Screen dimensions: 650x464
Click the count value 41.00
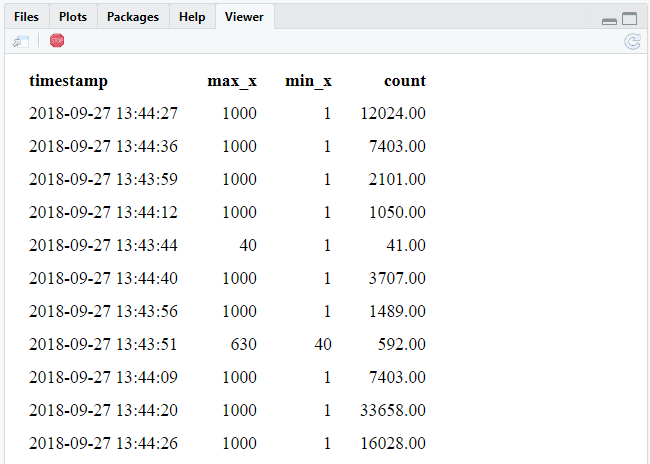[406, 245]
